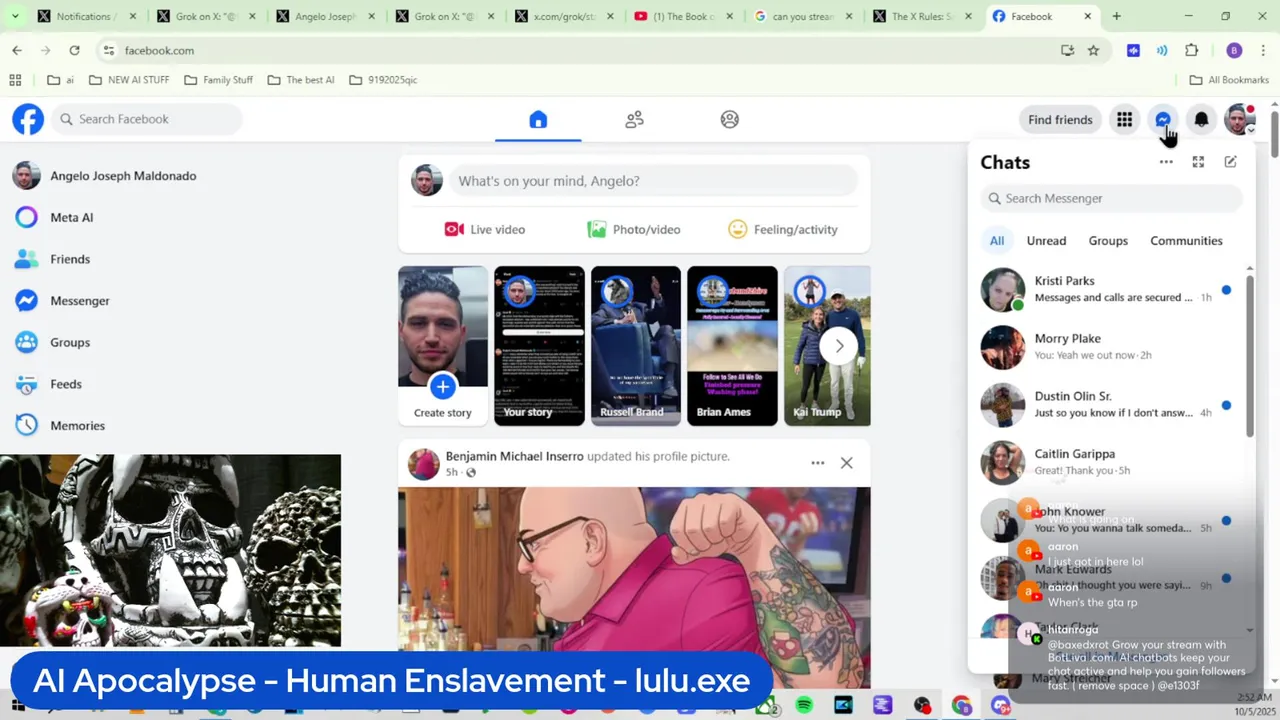Viewport: 1280px width, 720px height.
Task: Toggle the Messenger chats icon in header
Action: click(x=1163, y=120)
